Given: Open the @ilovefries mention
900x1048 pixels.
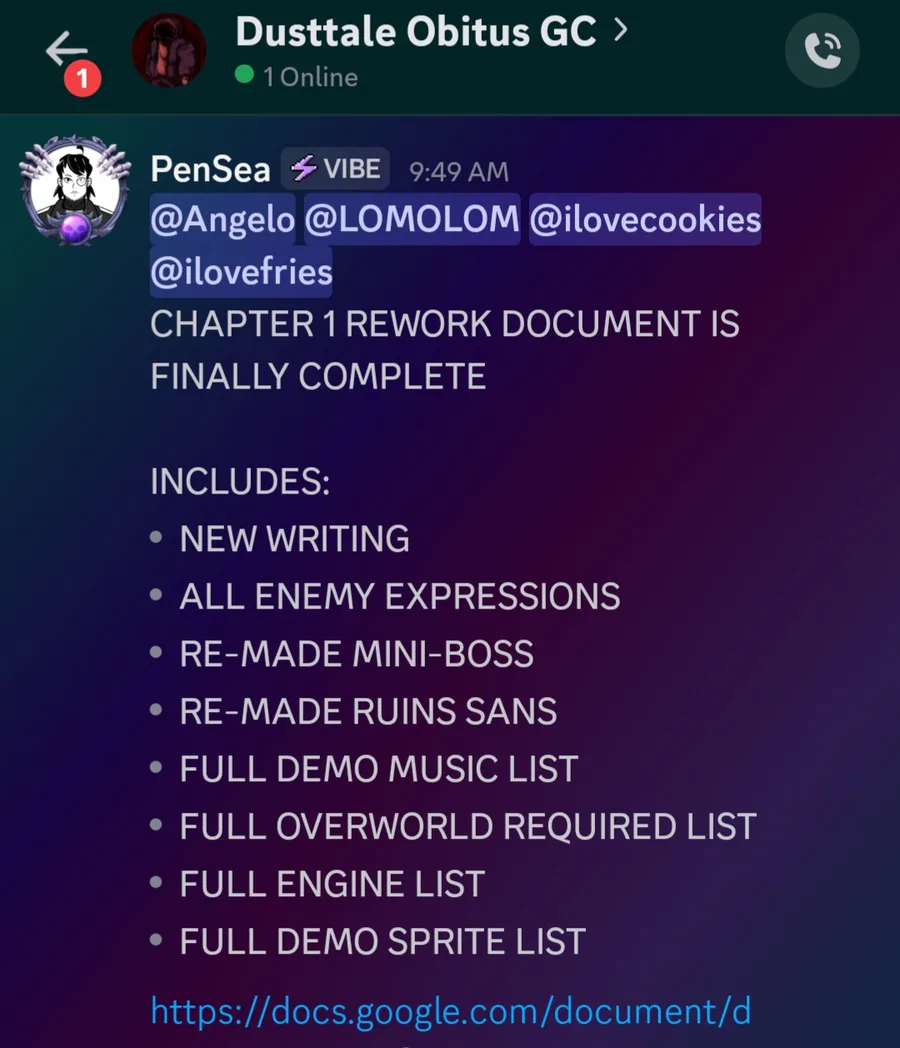Looking at the screenshot, I should point(241,272).
